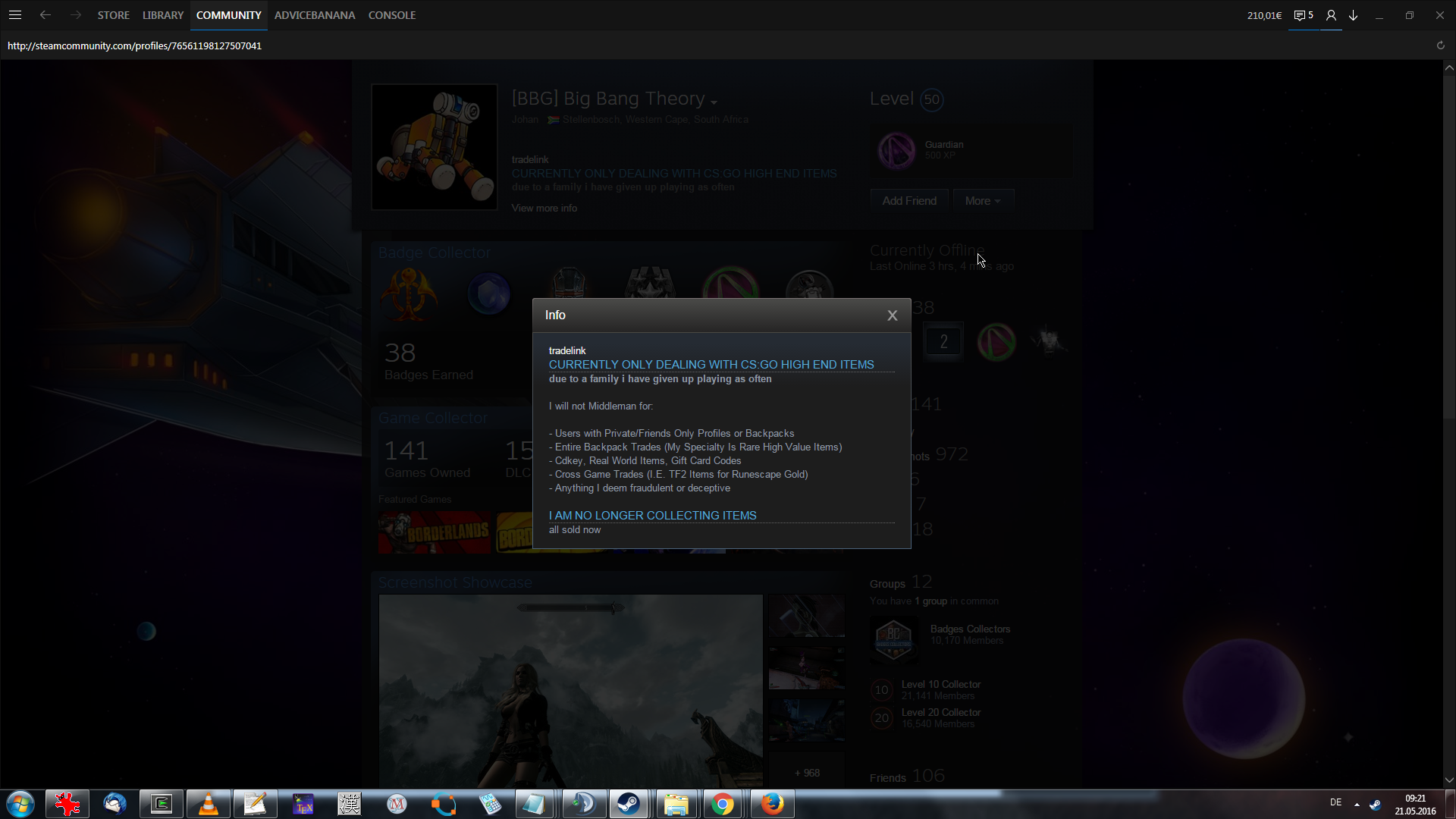Click the scrollbar down arrow
Screen dimensions: 1456x819
click(x=1449, y=780)
